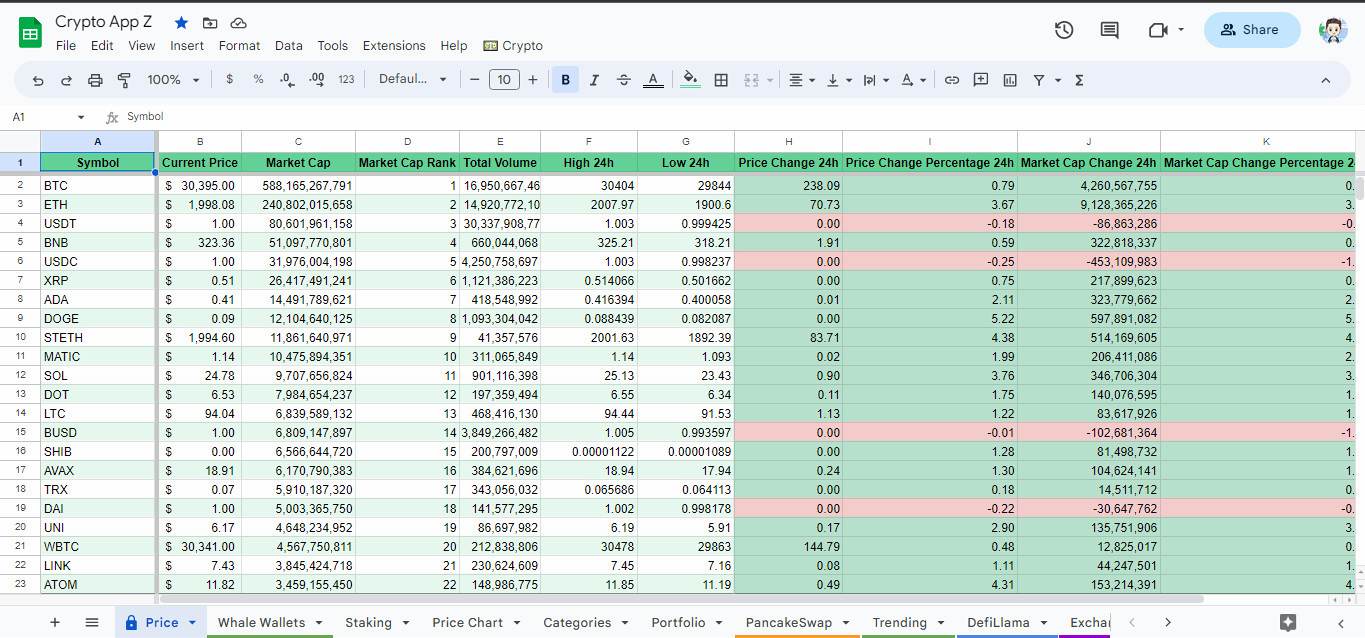Open the text color picker
This screenshot has width=1365, height=638.
(653, 80)
